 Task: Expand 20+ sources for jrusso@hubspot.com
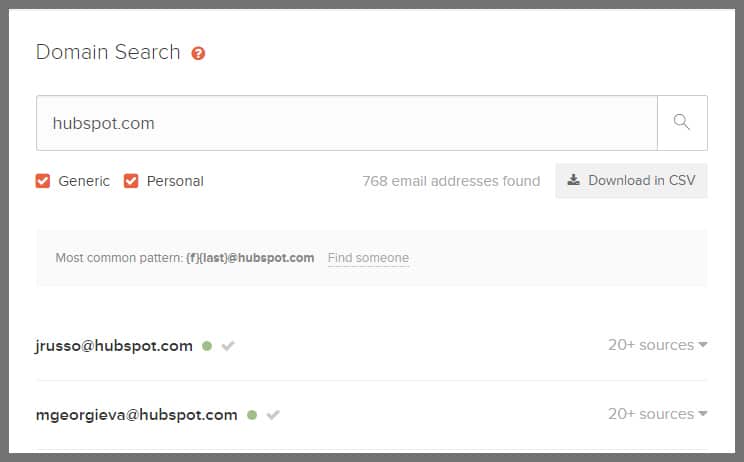coord(657,345)
